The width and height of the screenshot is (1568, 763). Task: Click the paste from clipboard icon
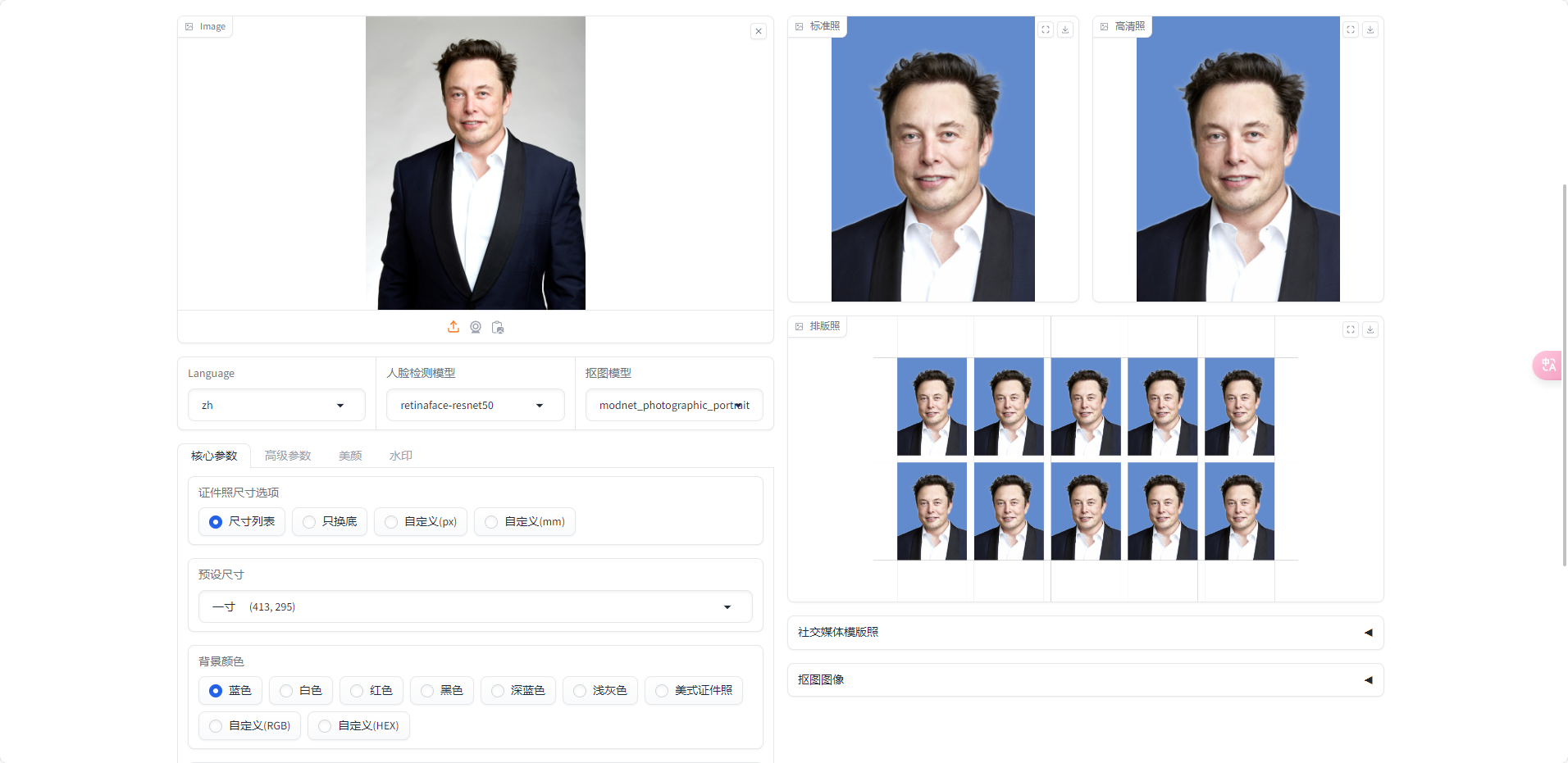pos(498,327)
